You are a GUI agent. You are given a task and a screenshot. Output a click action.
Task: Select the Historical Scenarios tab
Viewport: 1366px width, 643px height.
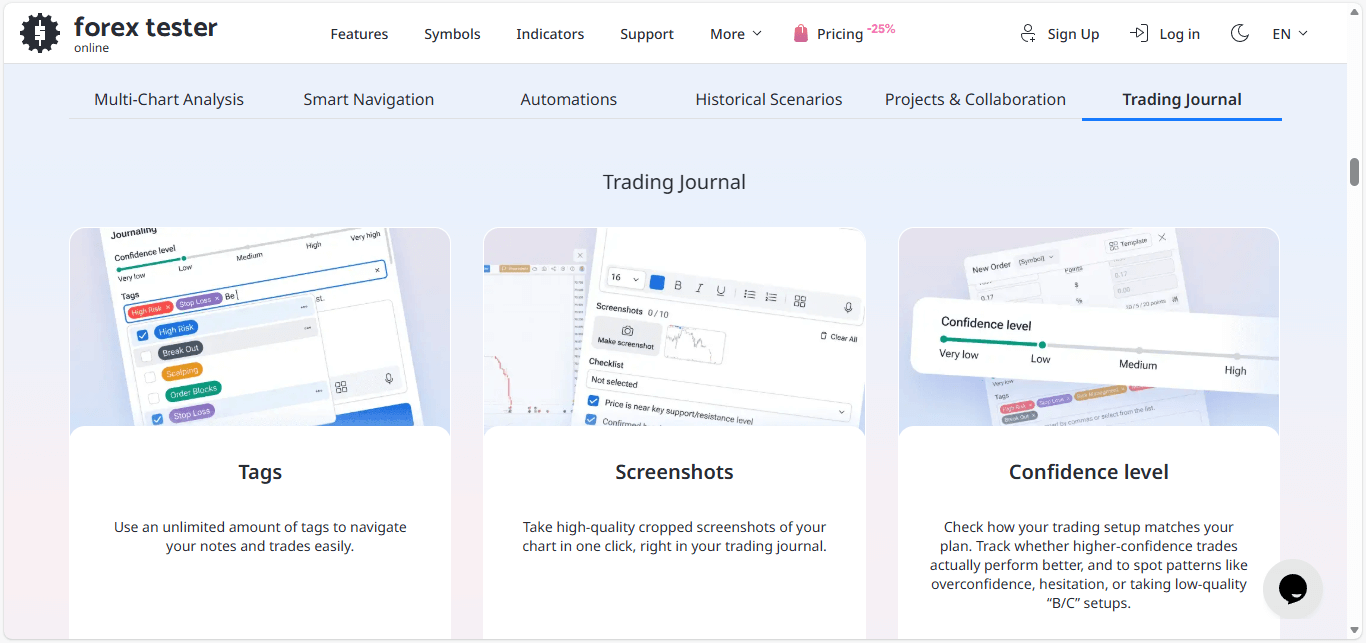(x=768, y=99)
